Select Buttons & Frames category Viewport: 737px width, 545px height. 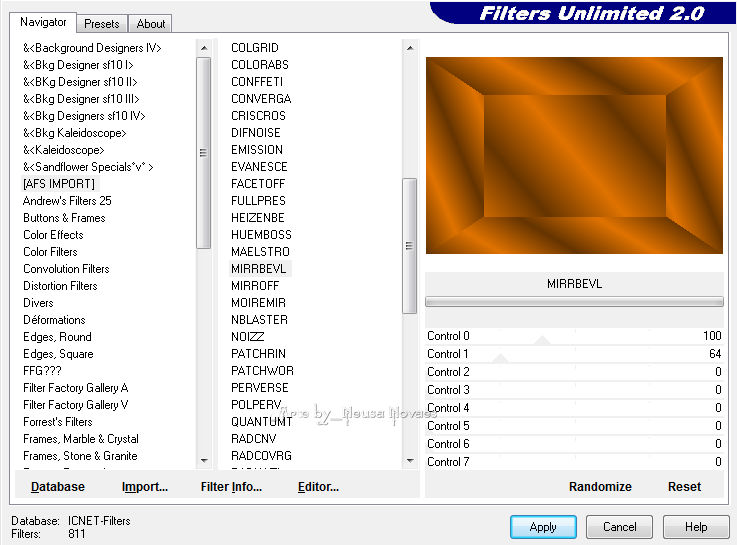pos(64,218)
